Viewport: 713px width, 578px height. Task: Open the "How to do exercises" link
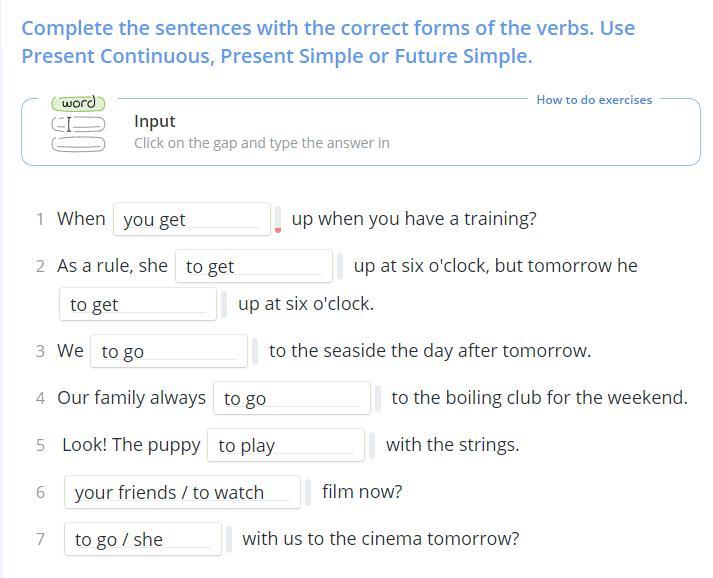[x=594, y=100]
